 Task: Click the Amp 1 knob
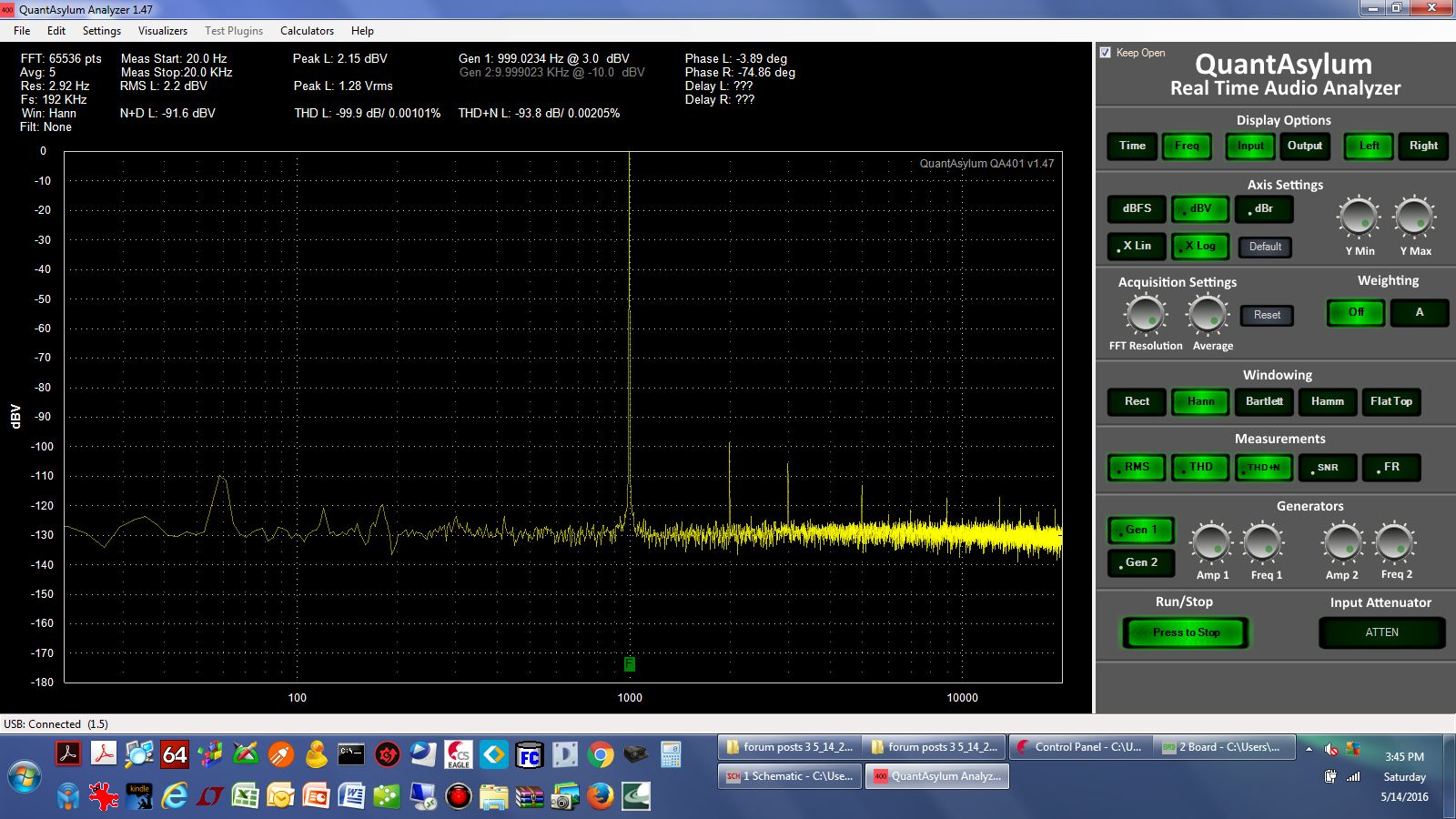click(x=1211, y=543)
